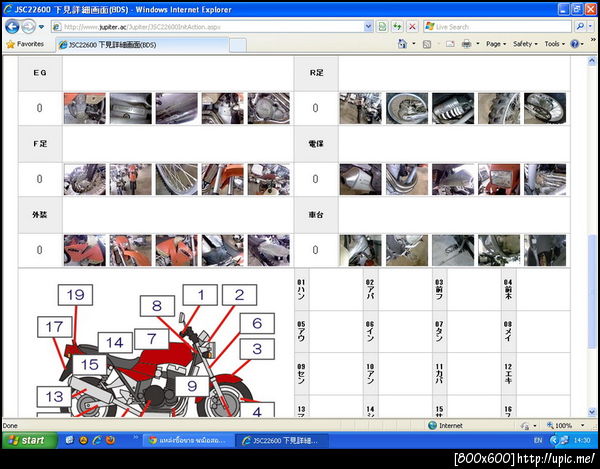Image resolution: width=600 pixels, height=469 pixels.
Task: Open first EG engine thumbnail
Action: [x=85, y=108]
